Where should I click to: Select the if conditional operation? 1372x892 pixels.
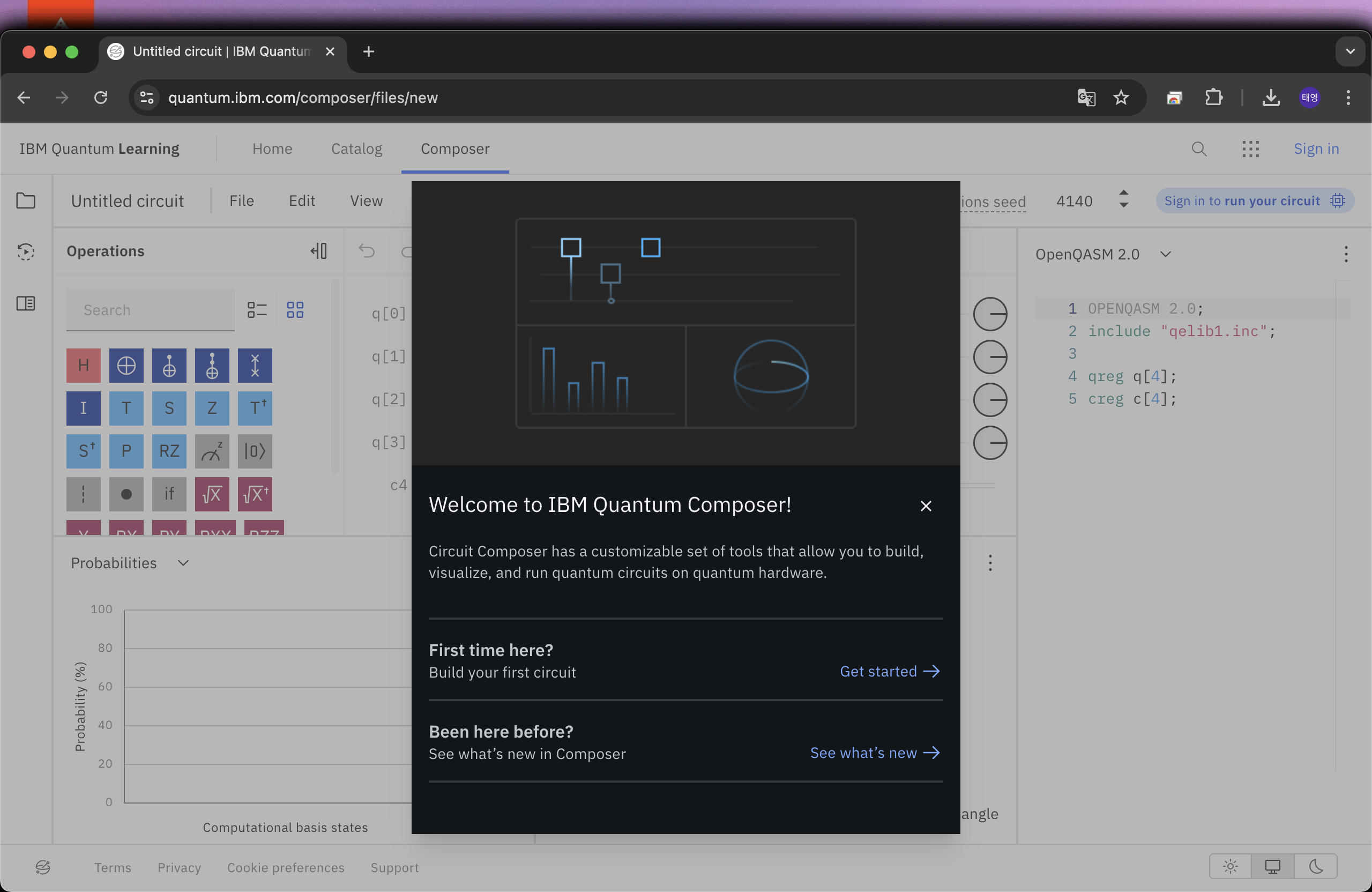click(169, 494)
